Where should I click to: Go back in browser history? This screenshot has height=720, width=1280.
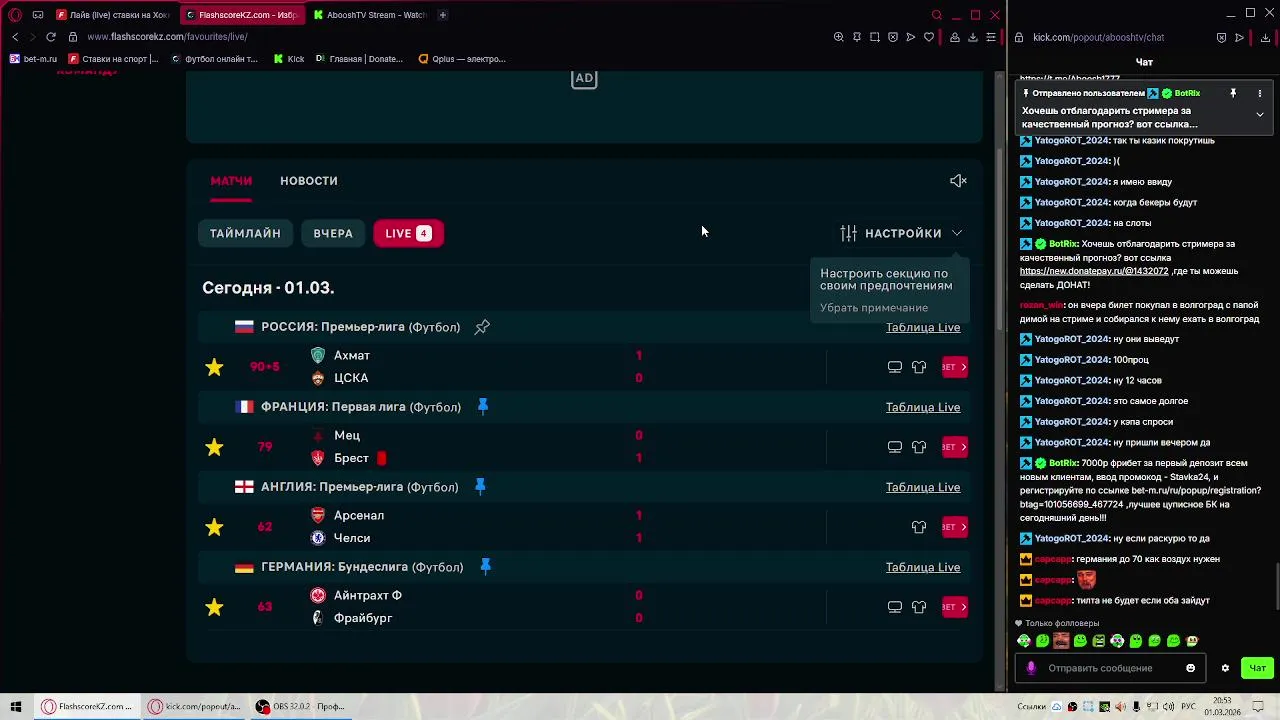coord(15,37)
